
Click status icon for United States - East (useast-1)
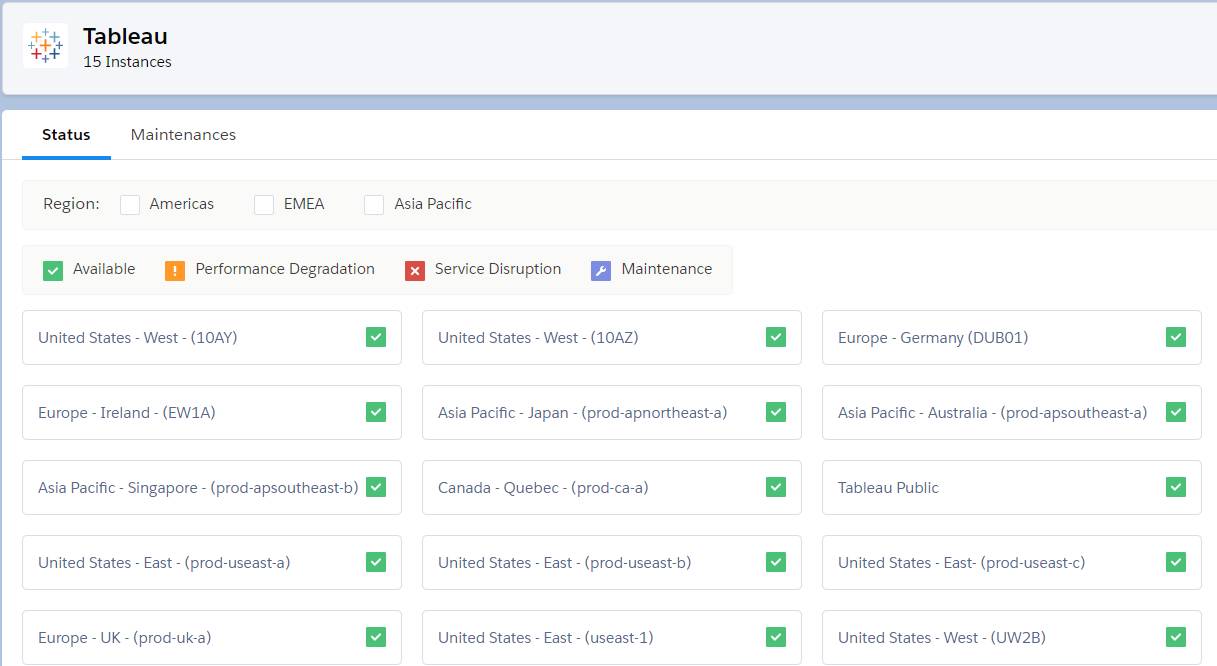click(776, 637)
